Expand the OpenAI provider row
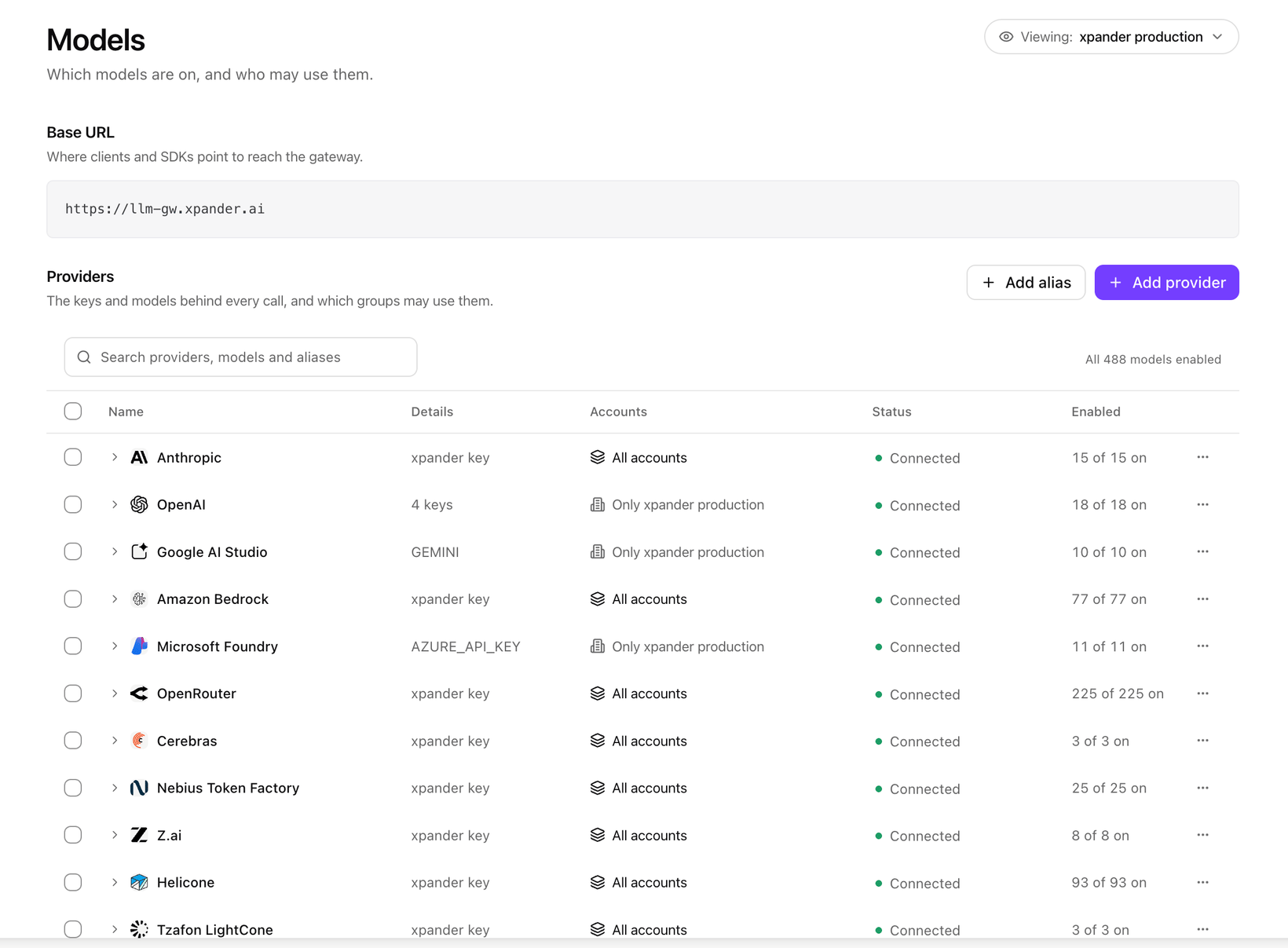1288x948 pixels. (115, 504)
